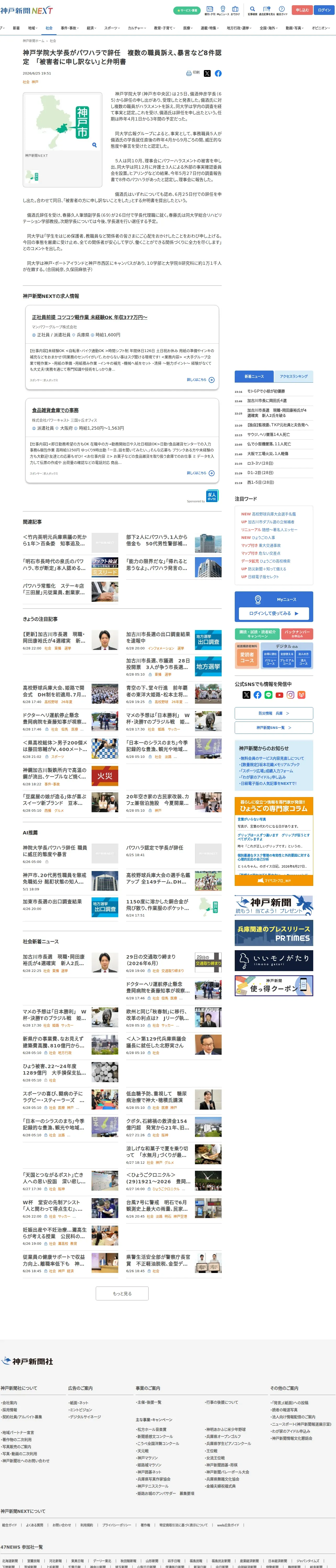Image resolution: width=336 pixels, height=1568 pixels.
Task: Open the footer link 採用情報
Action: tap(9, 1410)
